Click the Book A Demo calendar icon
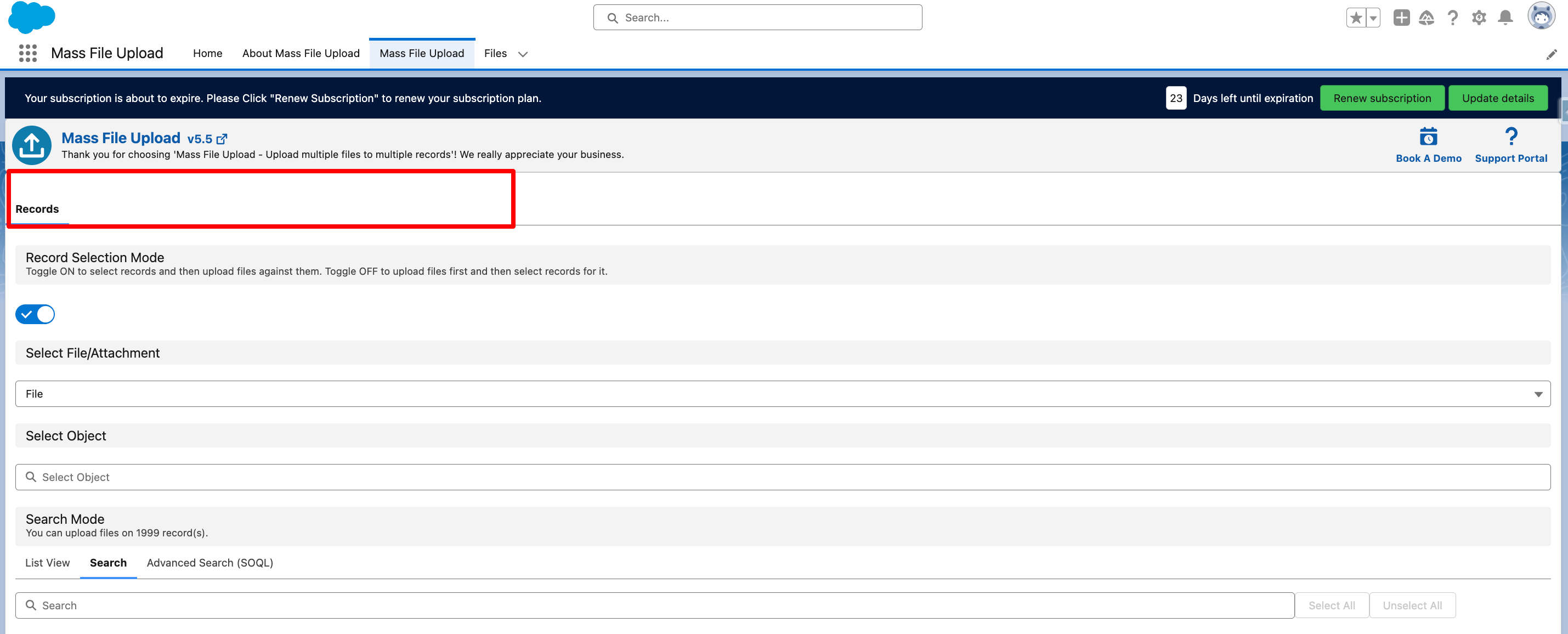 coord(1428,137)
